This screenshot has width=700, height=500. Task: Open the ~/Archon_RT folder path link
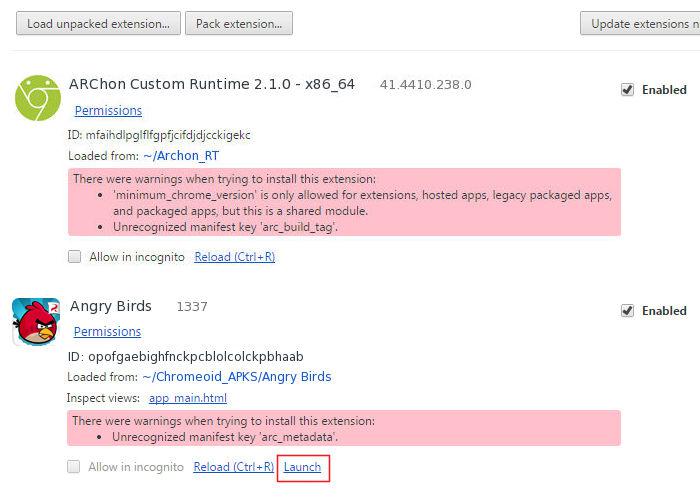(181, 156)
